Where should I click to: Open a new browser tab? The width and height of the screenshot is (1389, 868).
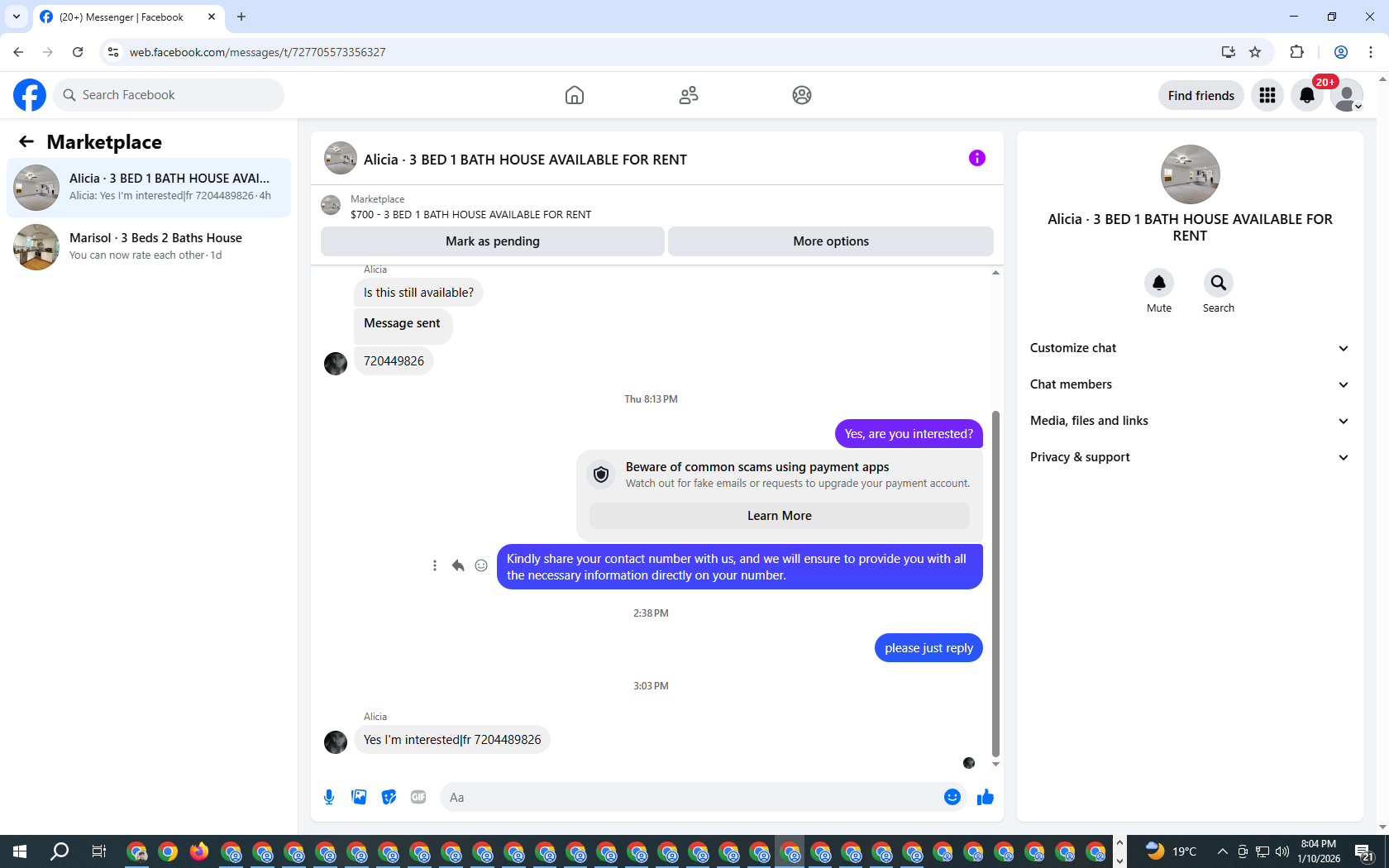241,17
